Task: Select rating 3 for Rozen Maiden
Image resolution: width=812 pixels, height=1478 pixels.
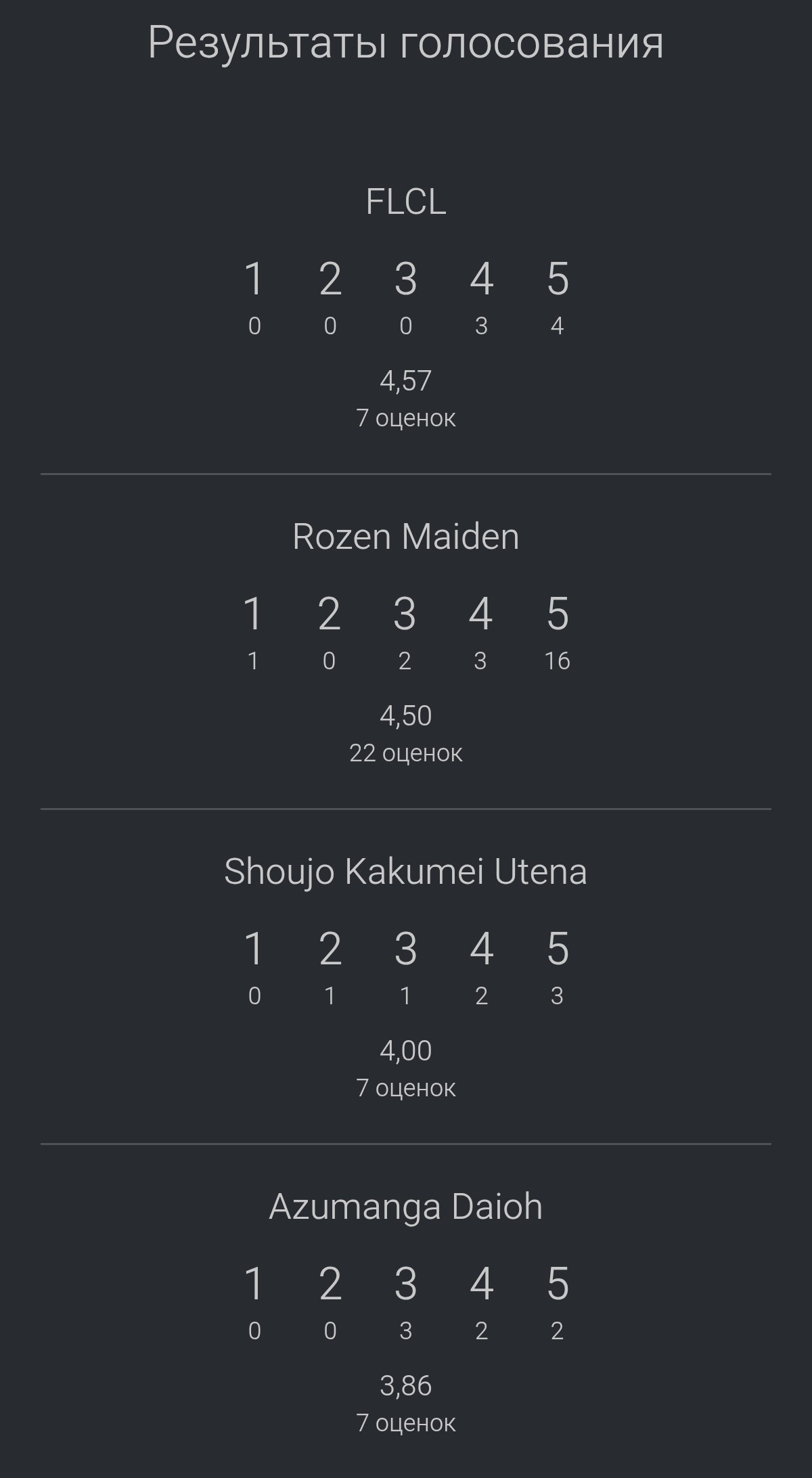Action: pyautogui.click(x=405, y=614)
